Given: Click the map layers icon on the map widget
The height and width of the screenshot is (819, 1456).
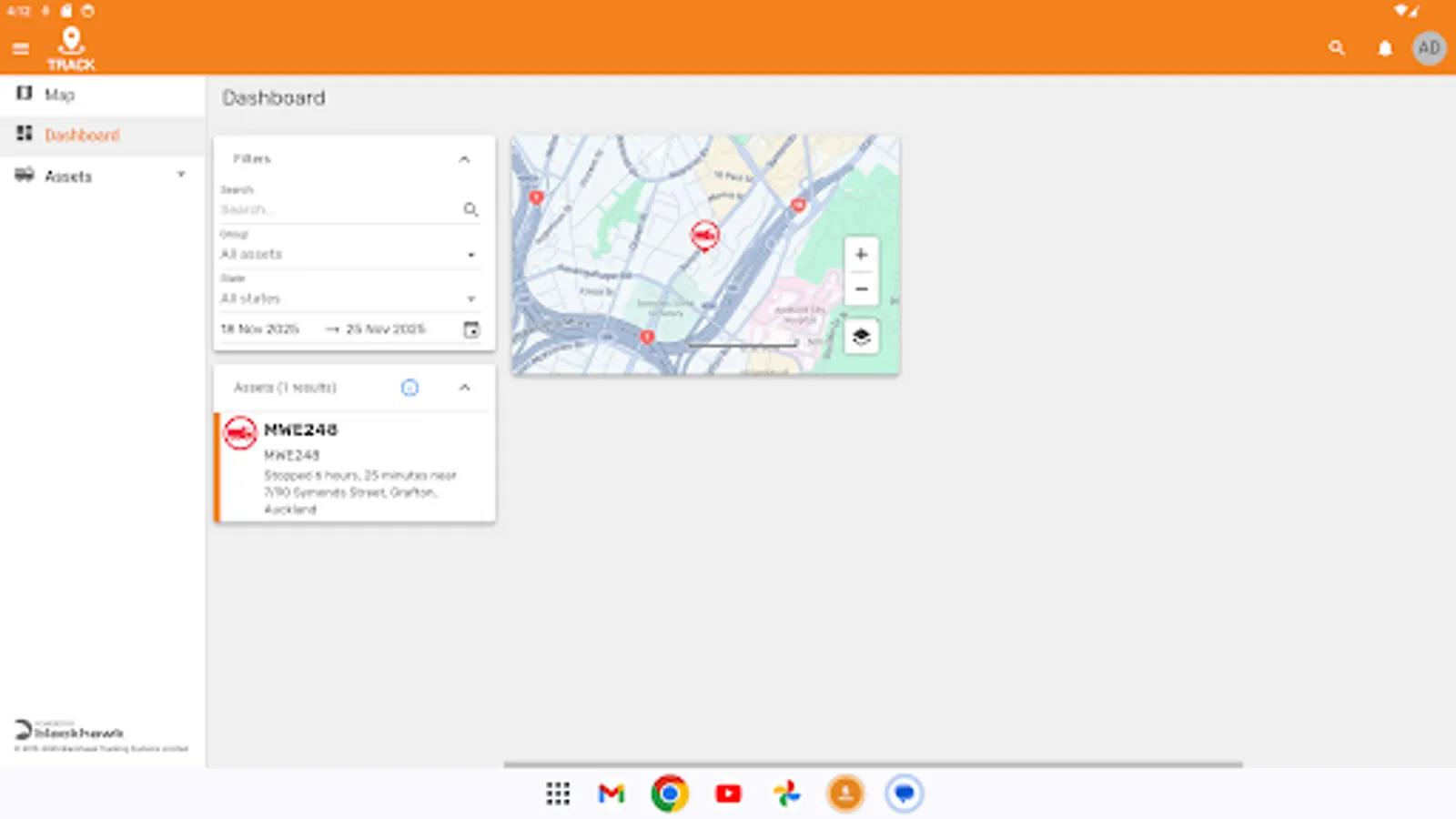Looking at the screenshot, I should click(x=860, y=336).
